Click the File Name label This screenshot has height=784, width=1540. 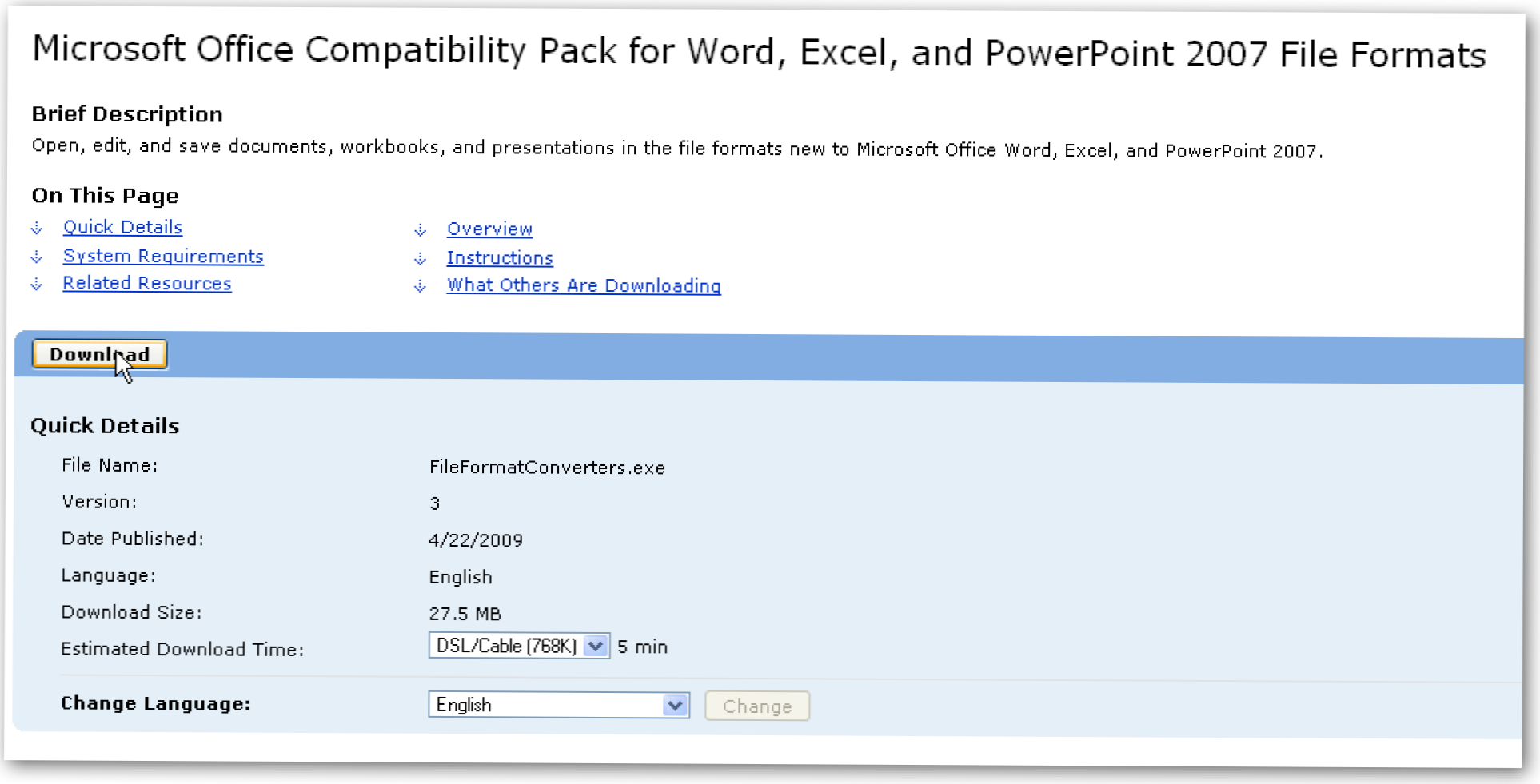110,465
